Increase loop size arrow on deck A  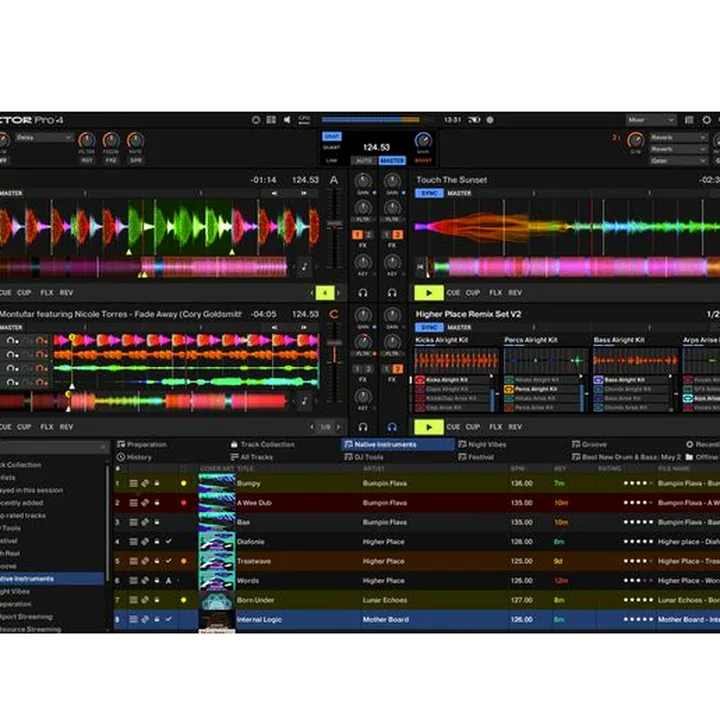tap(339, 292)
